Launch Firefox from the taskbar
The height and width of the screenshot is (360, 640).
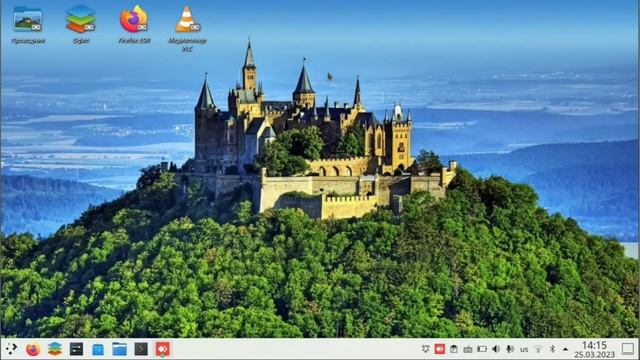click(33, 349)
